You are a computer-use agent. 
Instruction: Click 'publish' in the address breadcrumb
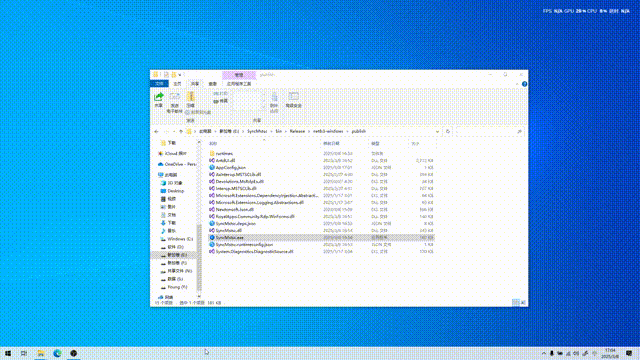click(x=359, y=131)
